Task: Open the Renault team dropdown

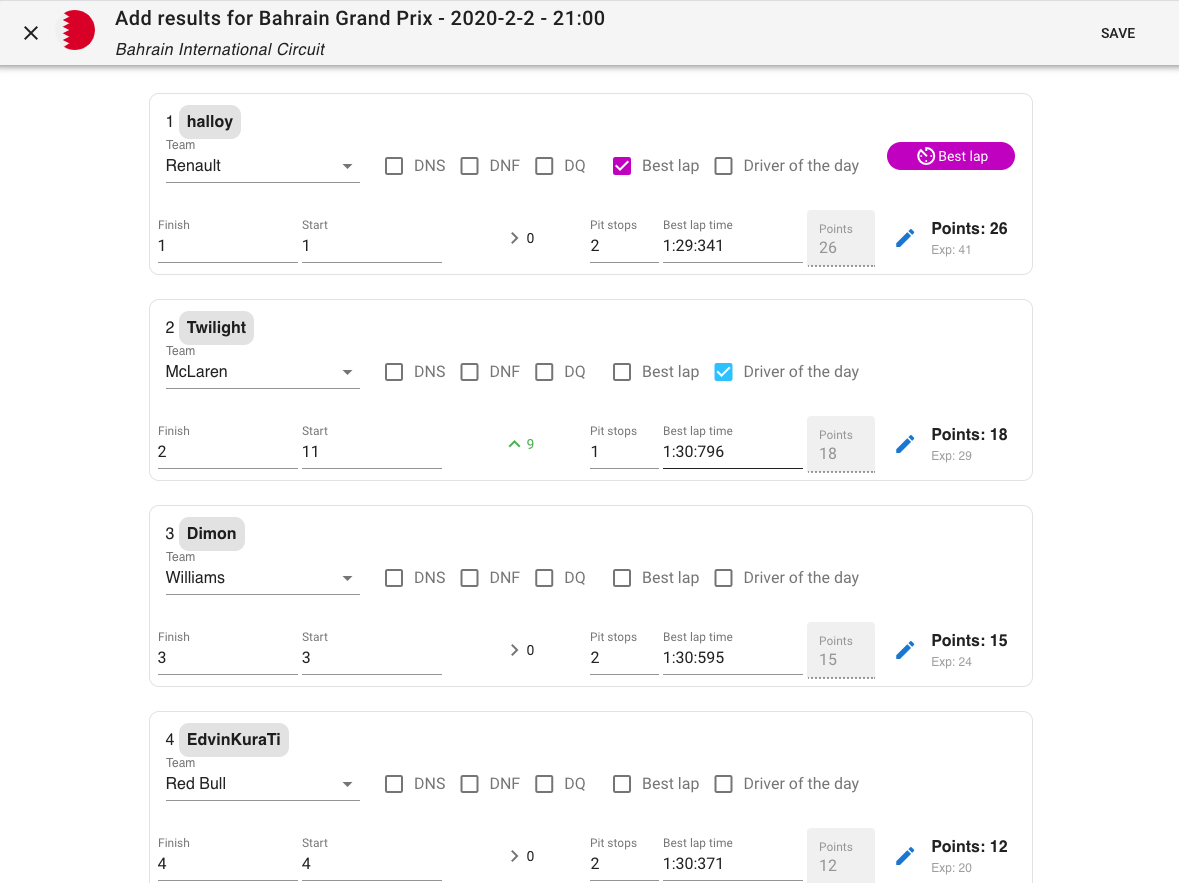Action: coord(262,166)
